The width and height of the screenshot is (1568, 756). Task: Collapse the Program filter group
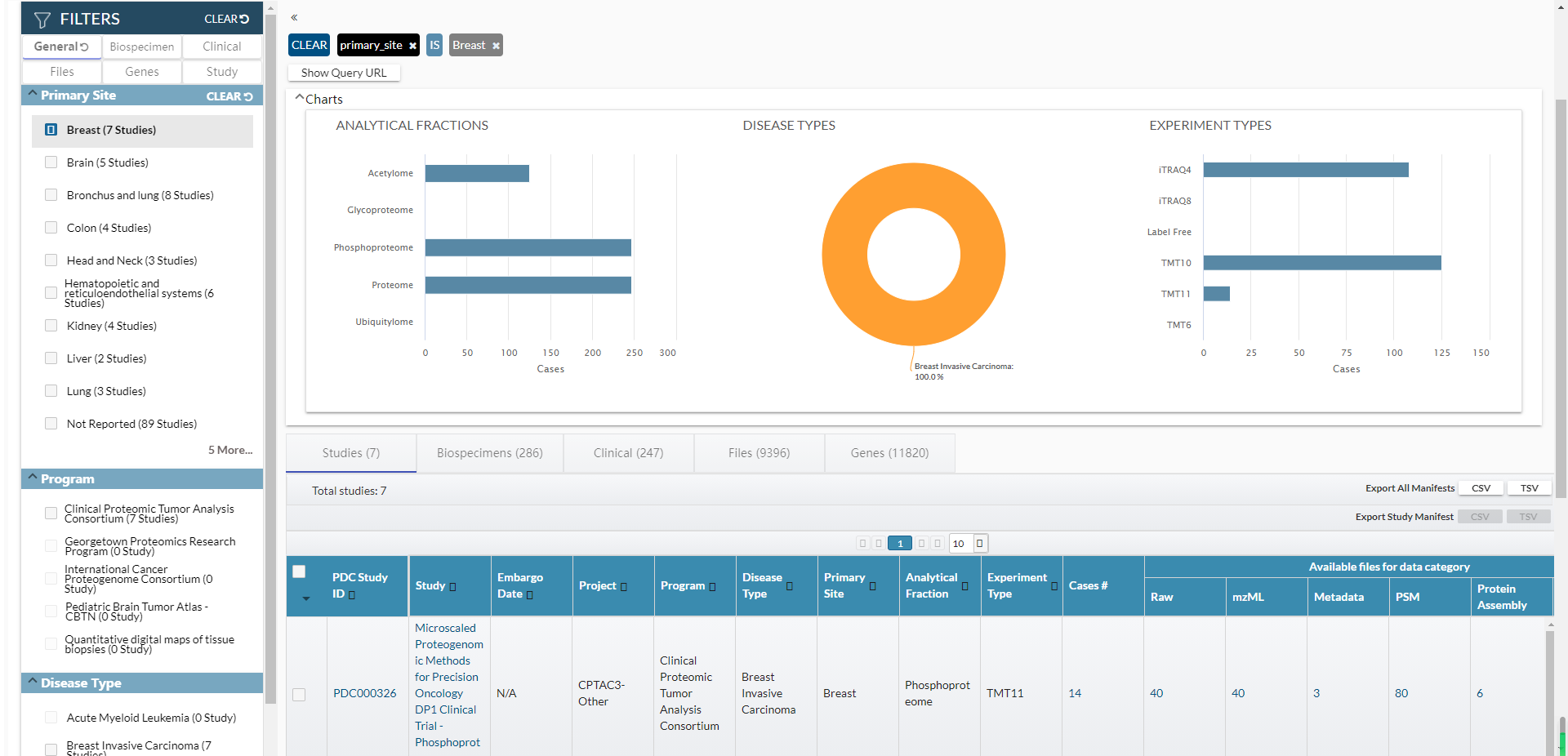pyautogui.click(x=33, y=478)
